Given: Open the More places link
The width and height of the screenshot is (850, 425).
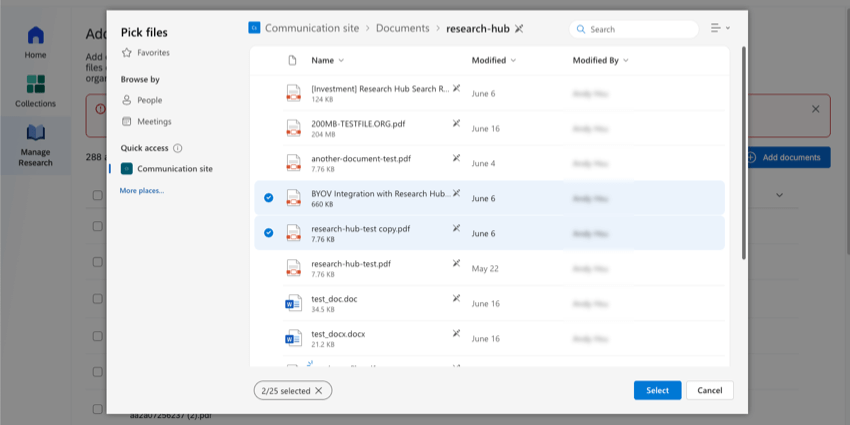Looking at the screenshot, I should click(142, 190).
